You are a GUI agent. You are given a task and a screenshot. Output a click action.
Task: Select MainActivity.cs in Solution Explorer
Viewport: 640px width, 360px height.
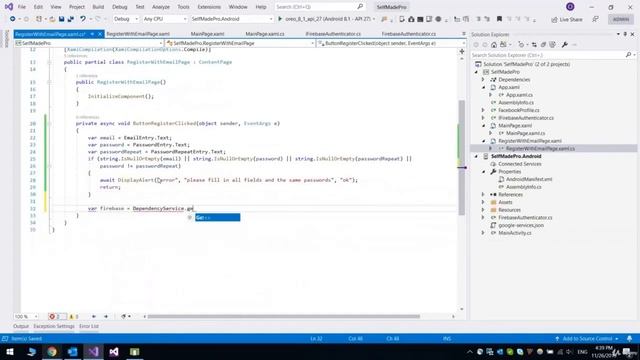515,233
